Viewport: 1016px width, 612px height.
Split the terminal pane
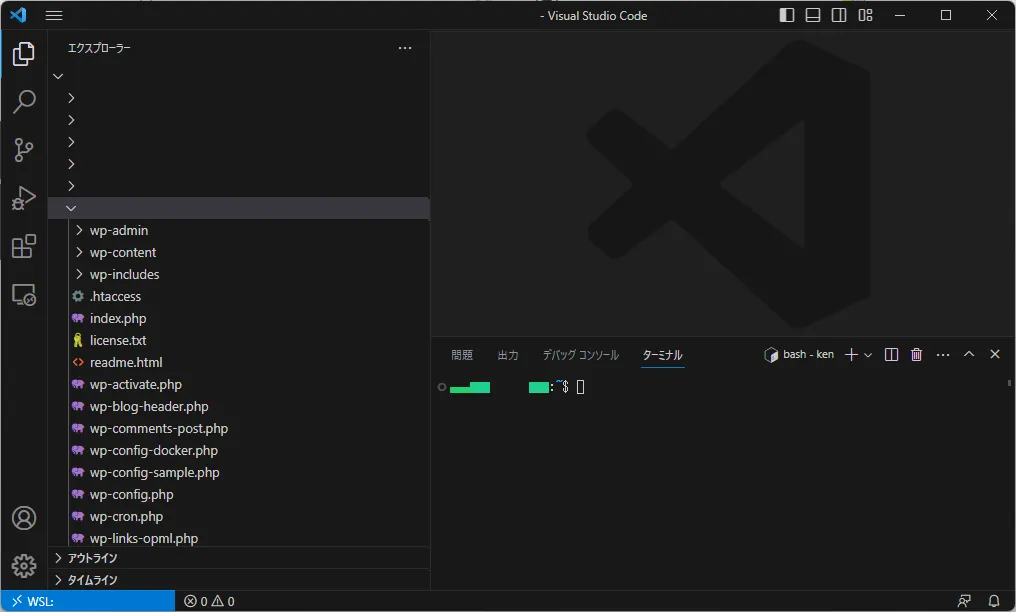(891, 355)
